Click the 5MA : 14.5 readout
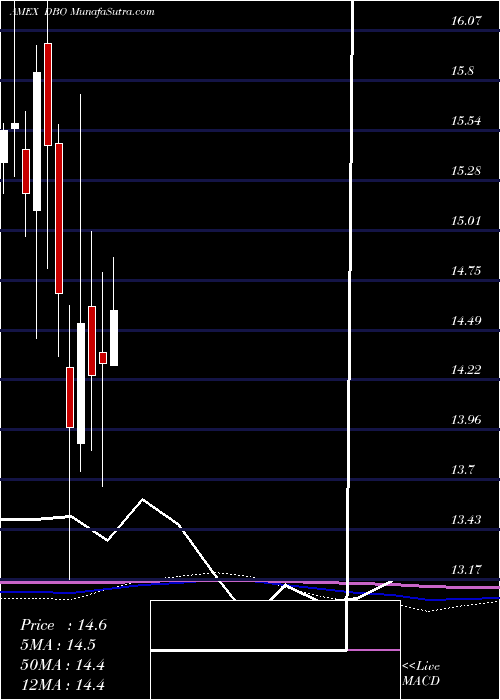 point(58,645)
